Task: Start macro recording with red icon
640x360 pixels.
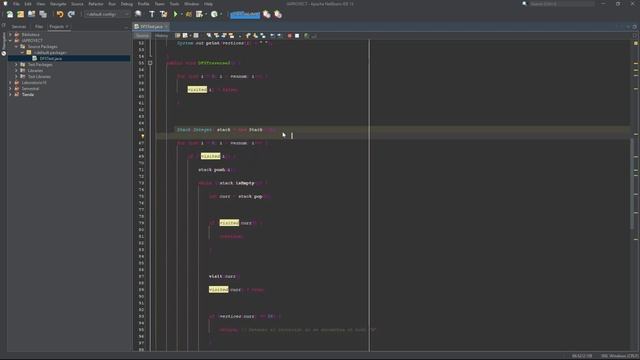Action: tap(289, 36)
